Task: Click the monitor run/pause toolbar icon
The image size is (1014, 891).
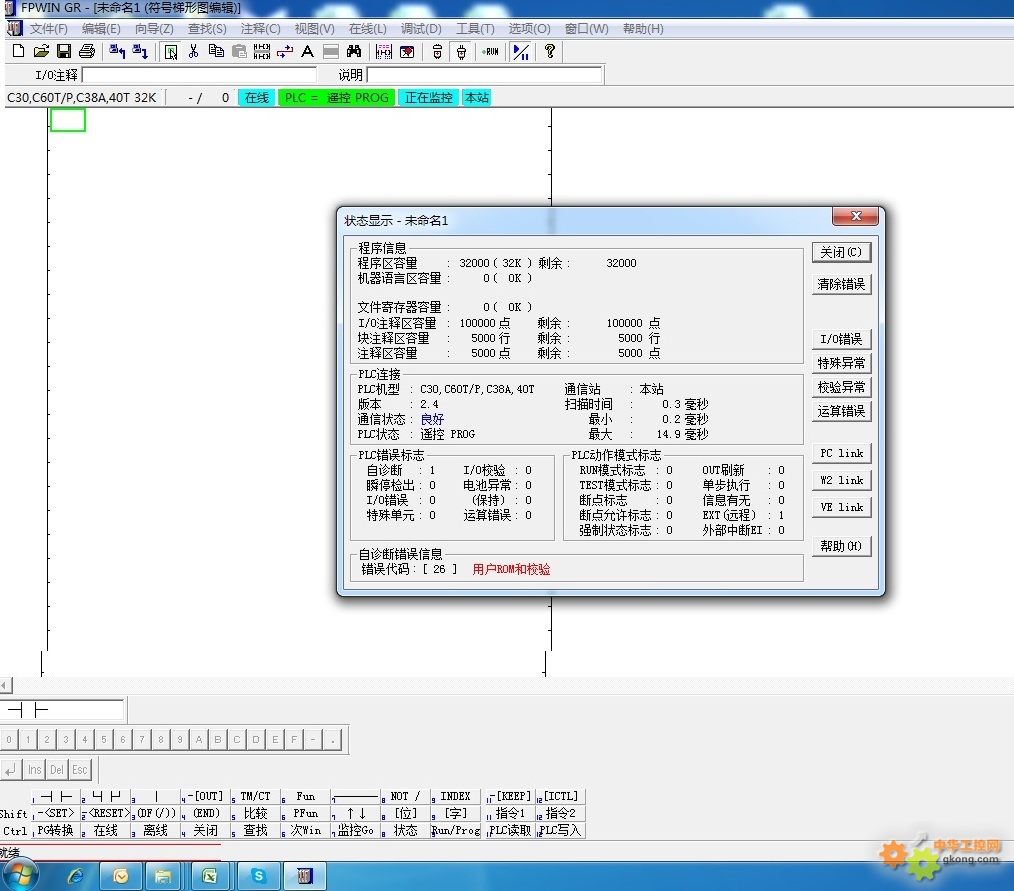Action: pos(521,52)
